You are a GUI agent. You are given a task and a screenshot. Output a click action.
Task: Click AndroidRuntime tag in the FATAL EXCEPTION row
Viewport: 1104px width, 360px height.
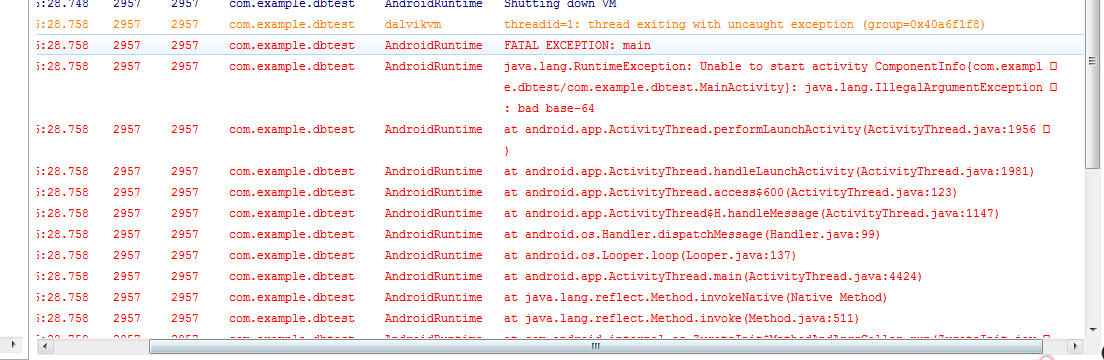433,45
